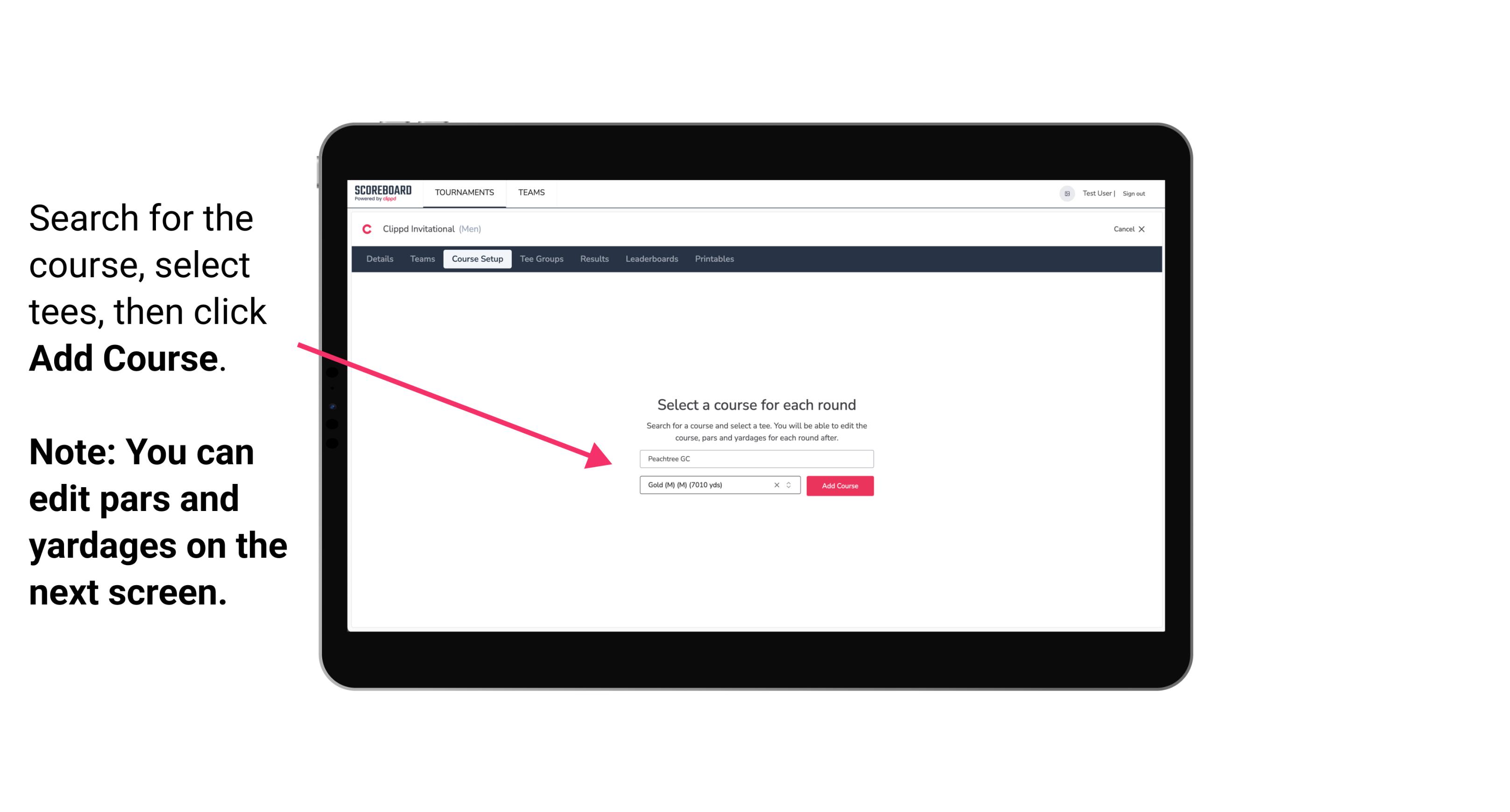Screen dimensions: 1510x812
Task: Click the Cancel 'X' dismiss icon
Action: point(1148,229)
